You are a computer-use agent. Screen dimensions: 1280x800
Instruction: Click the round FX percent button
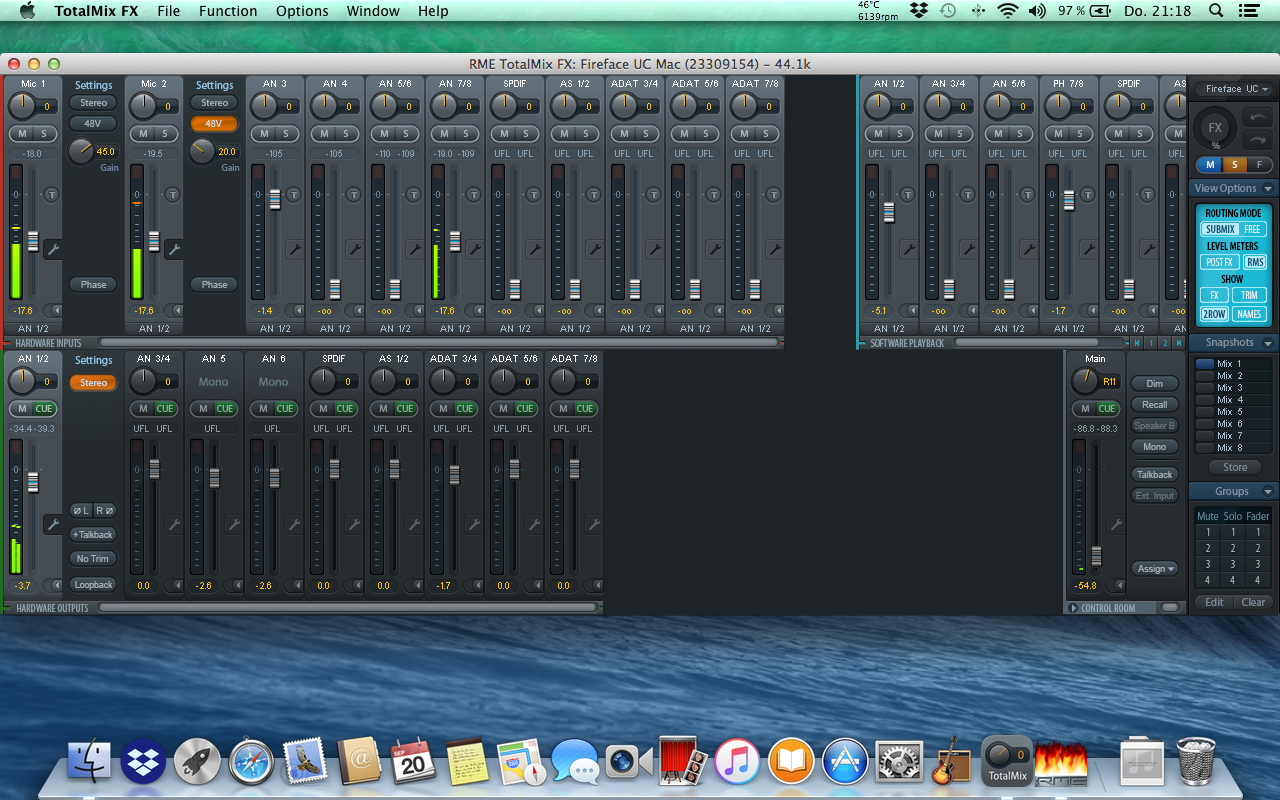1216,130
